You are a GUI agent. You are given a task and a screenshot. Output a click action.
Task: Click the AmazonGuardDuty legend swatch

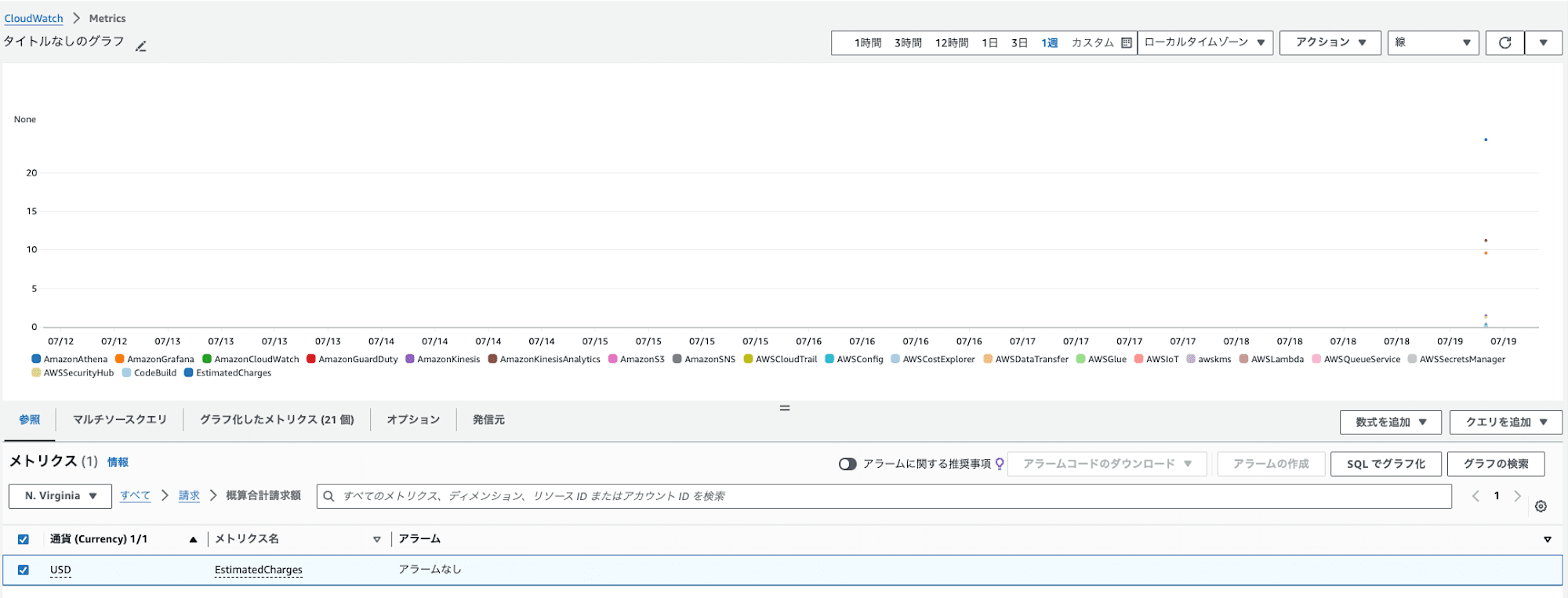click(x=311, y=359)
